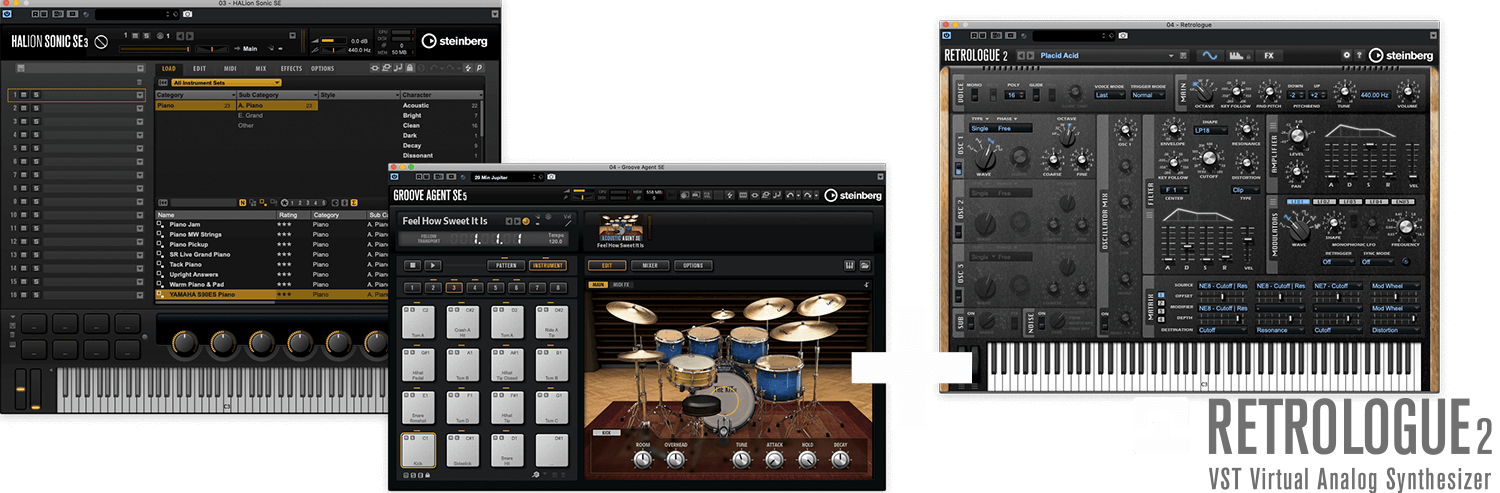
Task: Start pattern playback in Groove Agent
Action: coord(432,265)
